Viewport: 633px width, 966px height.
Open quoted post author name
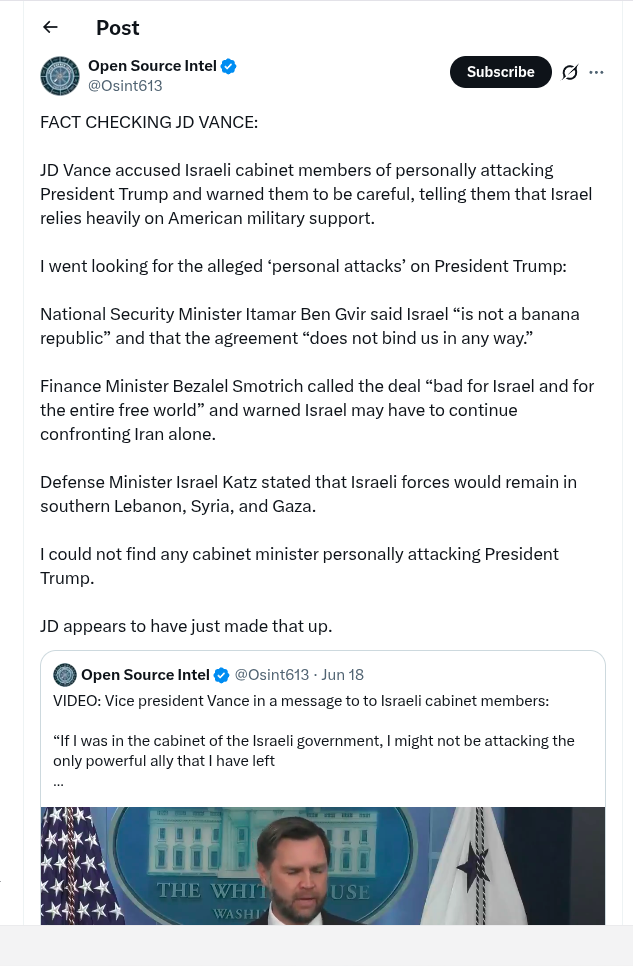pyautogui.click(x=145, y=675)
